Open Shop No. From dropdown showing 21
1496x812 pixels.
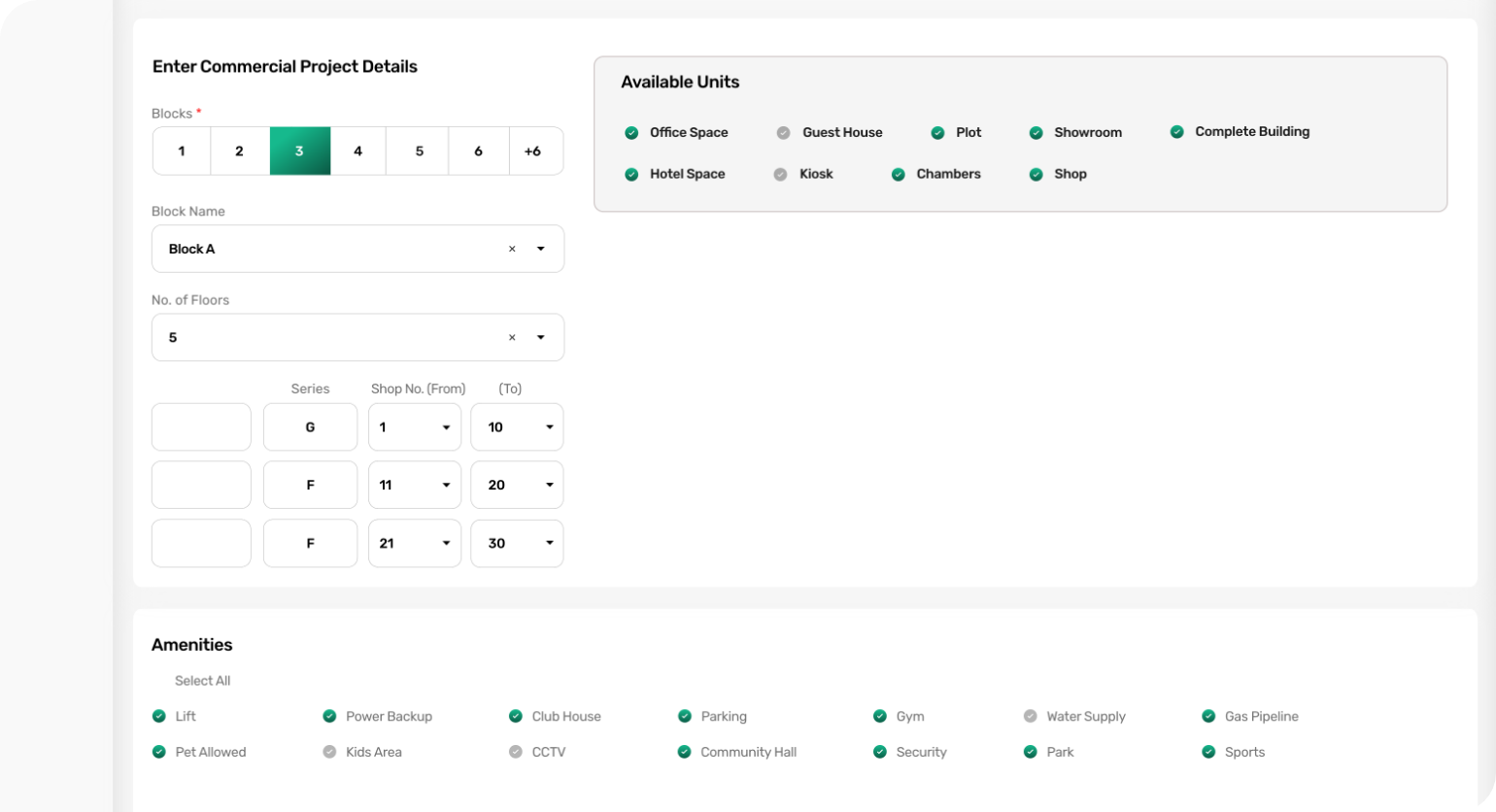415,544
